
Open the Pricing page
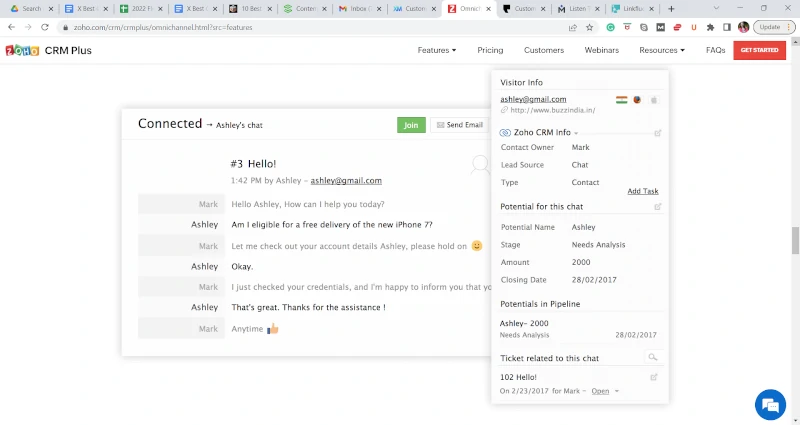pos(490,50)
